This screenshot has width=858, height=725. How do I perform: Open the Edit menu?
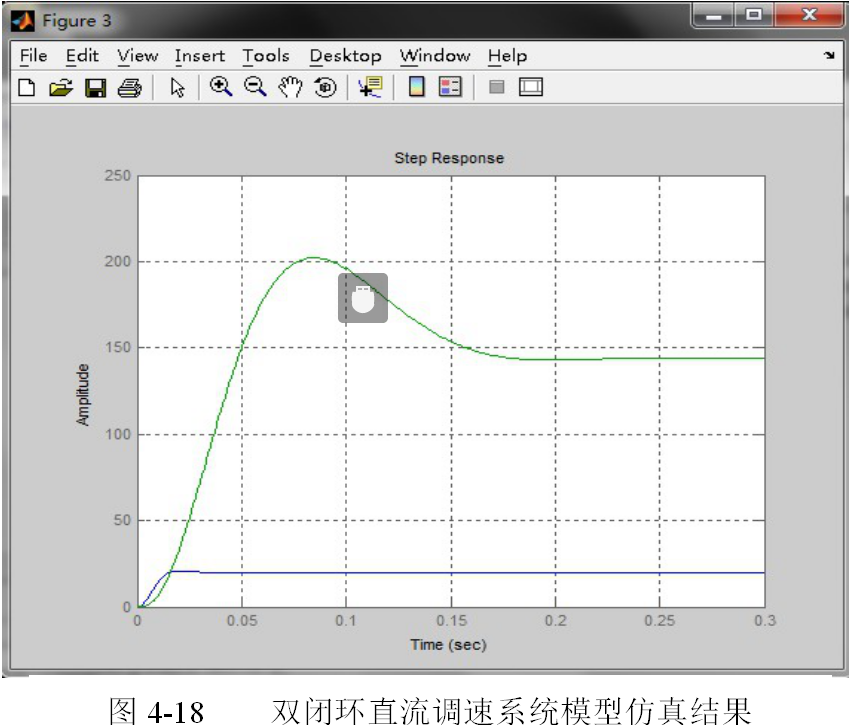[x=82, y=56]
